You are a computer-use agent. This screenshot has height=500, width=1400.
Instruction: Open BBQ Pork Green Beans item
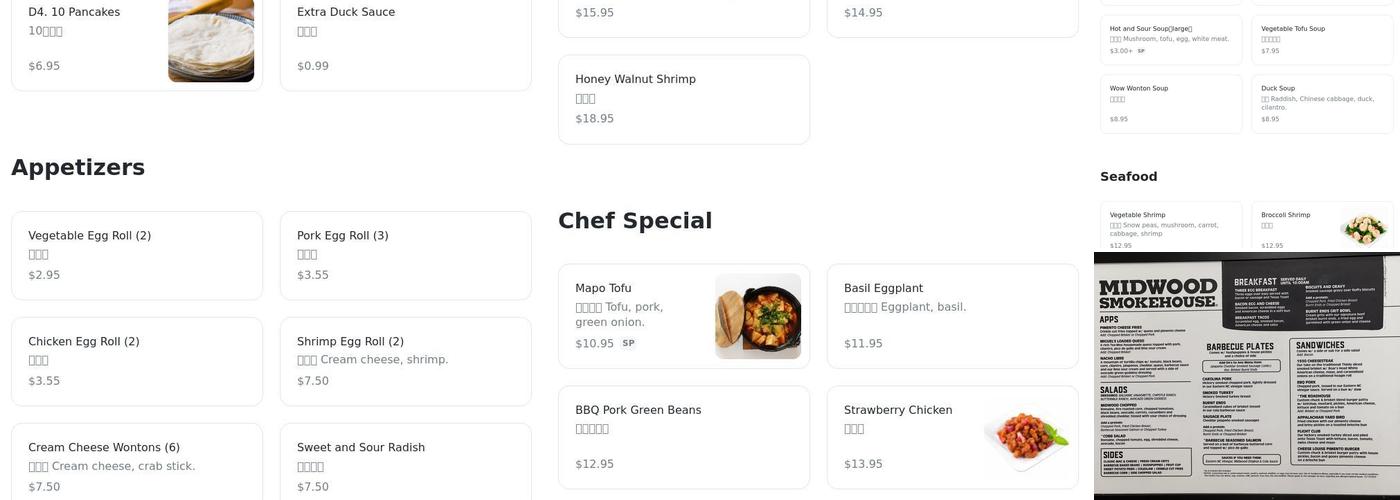pyautogui.click(x=683, y=437)
